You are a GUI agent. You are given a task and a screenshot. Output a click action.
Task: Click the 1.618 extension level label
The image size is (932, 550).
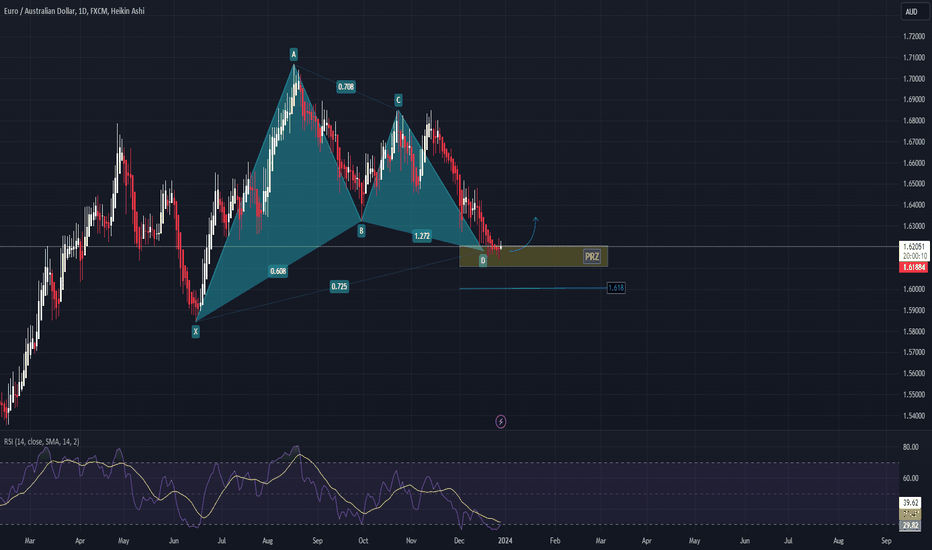click(616, 288)
